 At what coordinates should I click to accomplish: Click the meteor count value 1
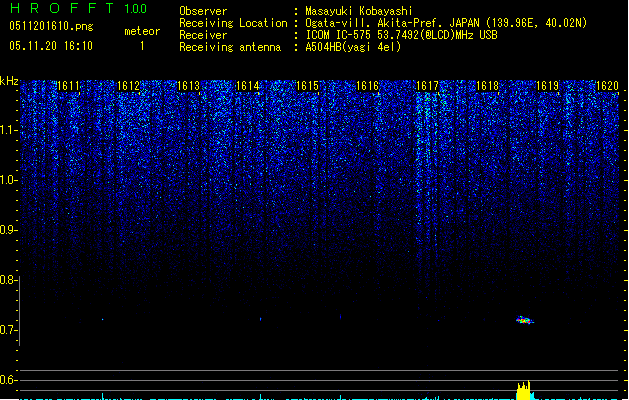point(142,46)
